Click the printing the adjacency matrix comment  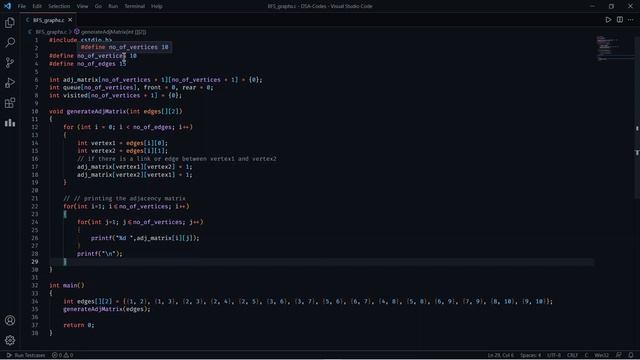pos(124,198)
